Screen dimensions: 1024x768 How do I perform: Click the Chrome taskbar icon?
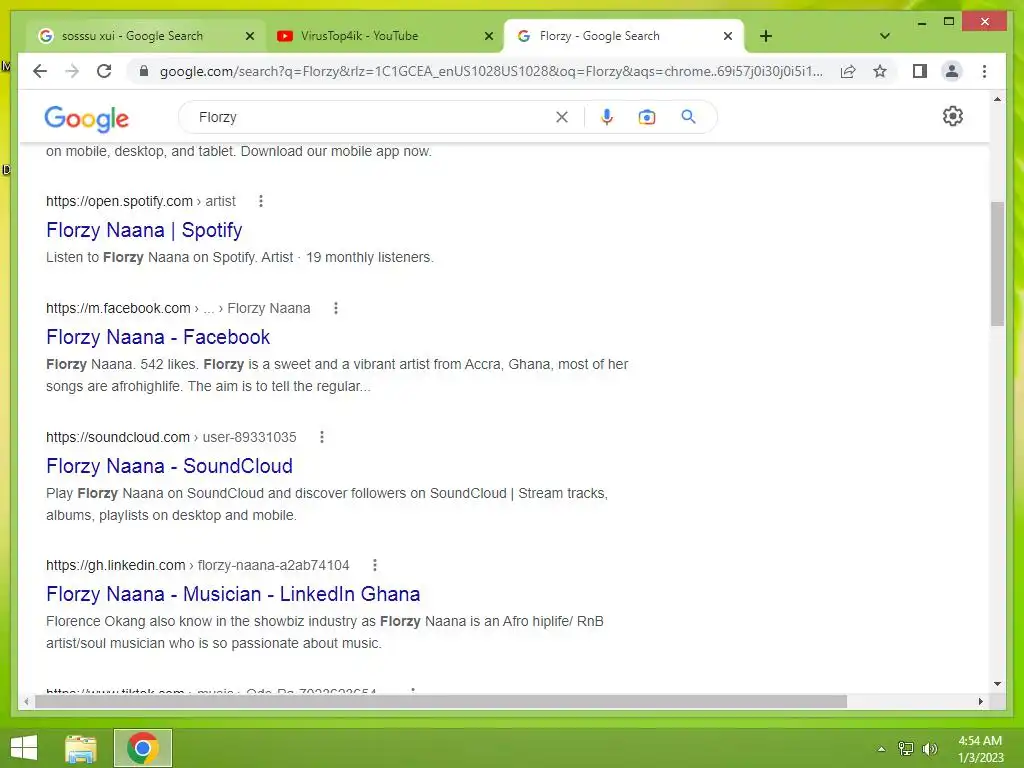(143, 748)
